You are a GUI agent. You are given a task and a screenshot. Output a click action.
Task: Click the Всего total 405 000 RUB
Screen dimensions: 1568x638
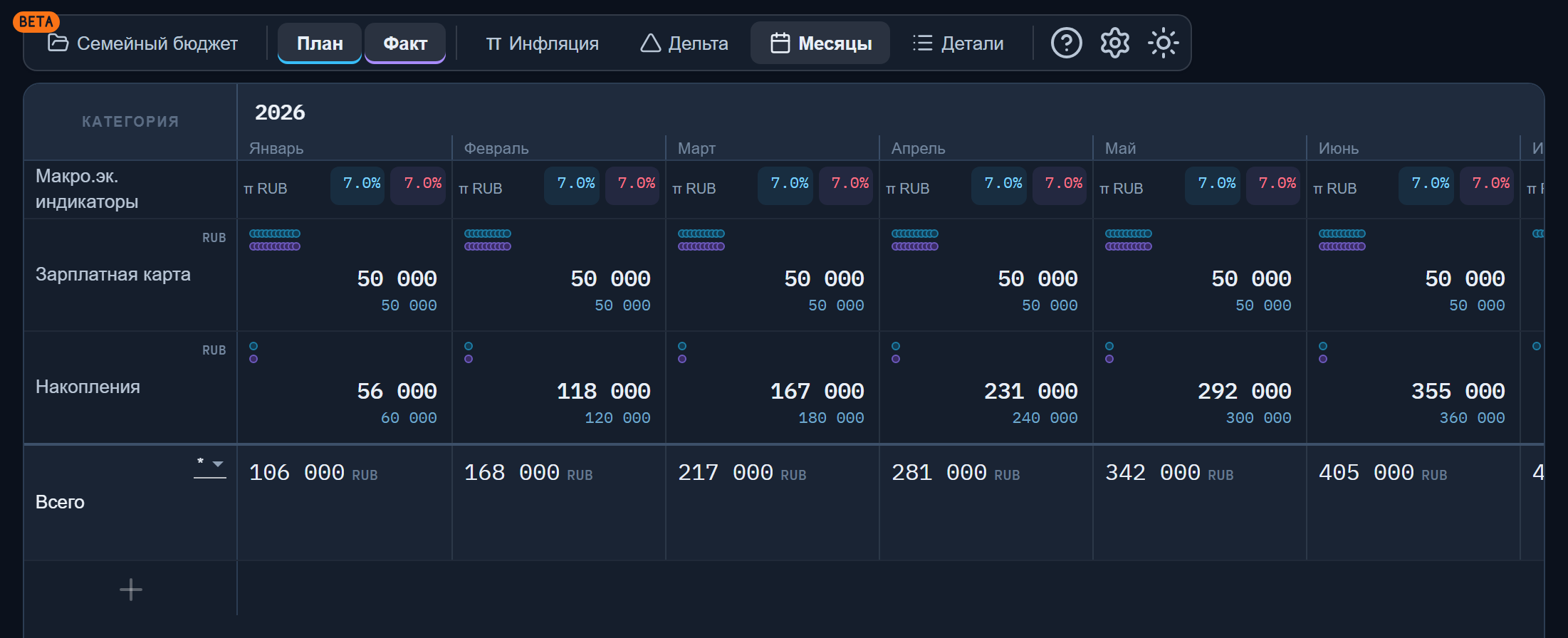1383,473
